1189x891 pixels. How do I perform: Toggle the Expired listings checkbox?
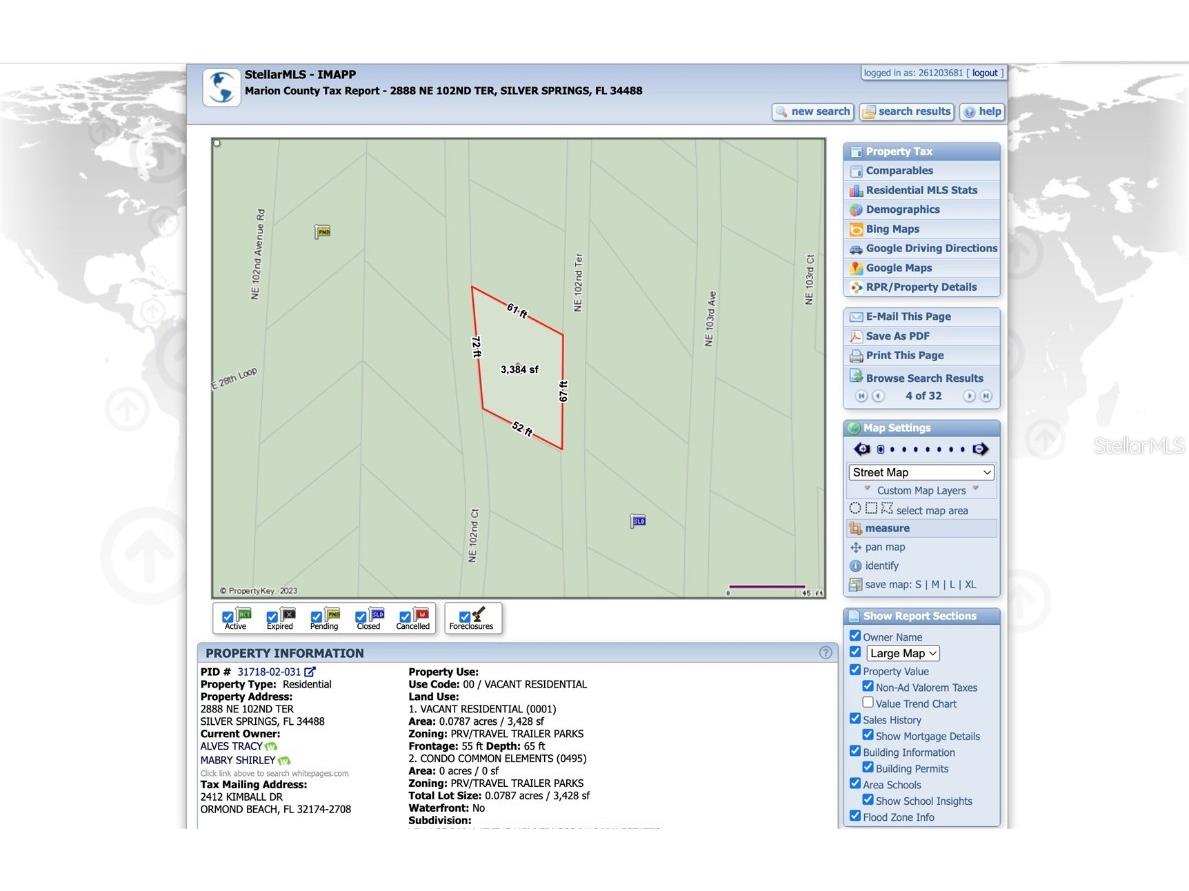(x=272, y=617)
